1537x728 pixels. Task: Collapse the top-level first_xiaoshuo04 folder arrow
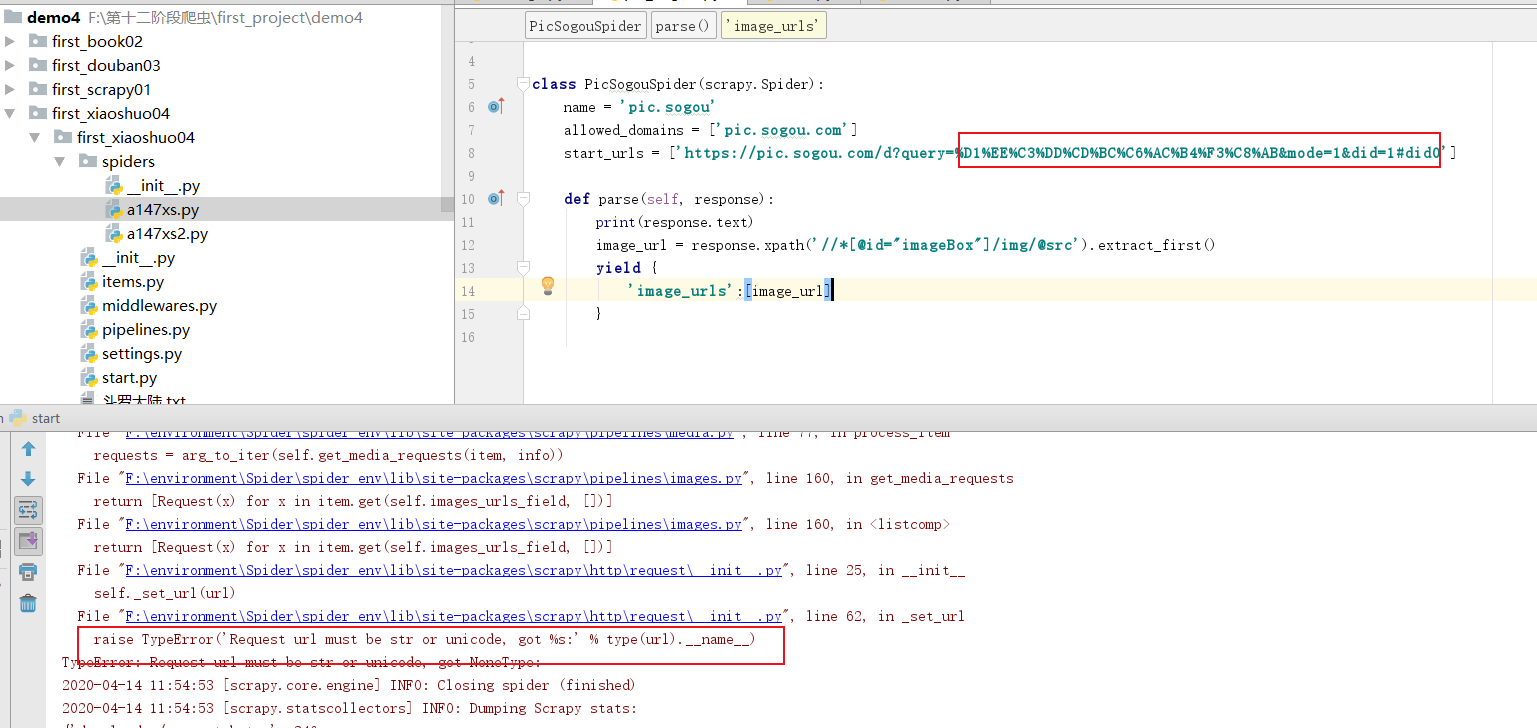coord(10,113)
